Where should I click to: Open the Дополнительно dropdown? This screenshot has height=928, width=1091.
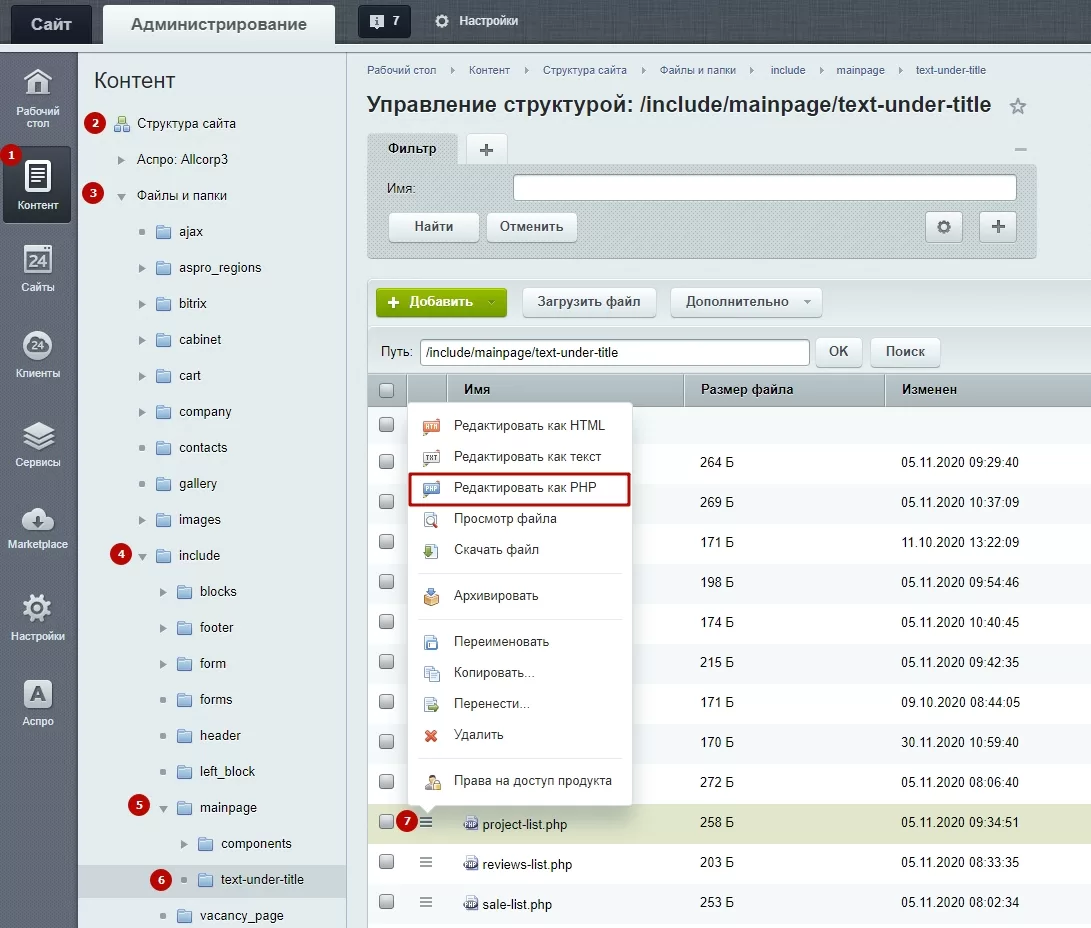tap(746, 302)
